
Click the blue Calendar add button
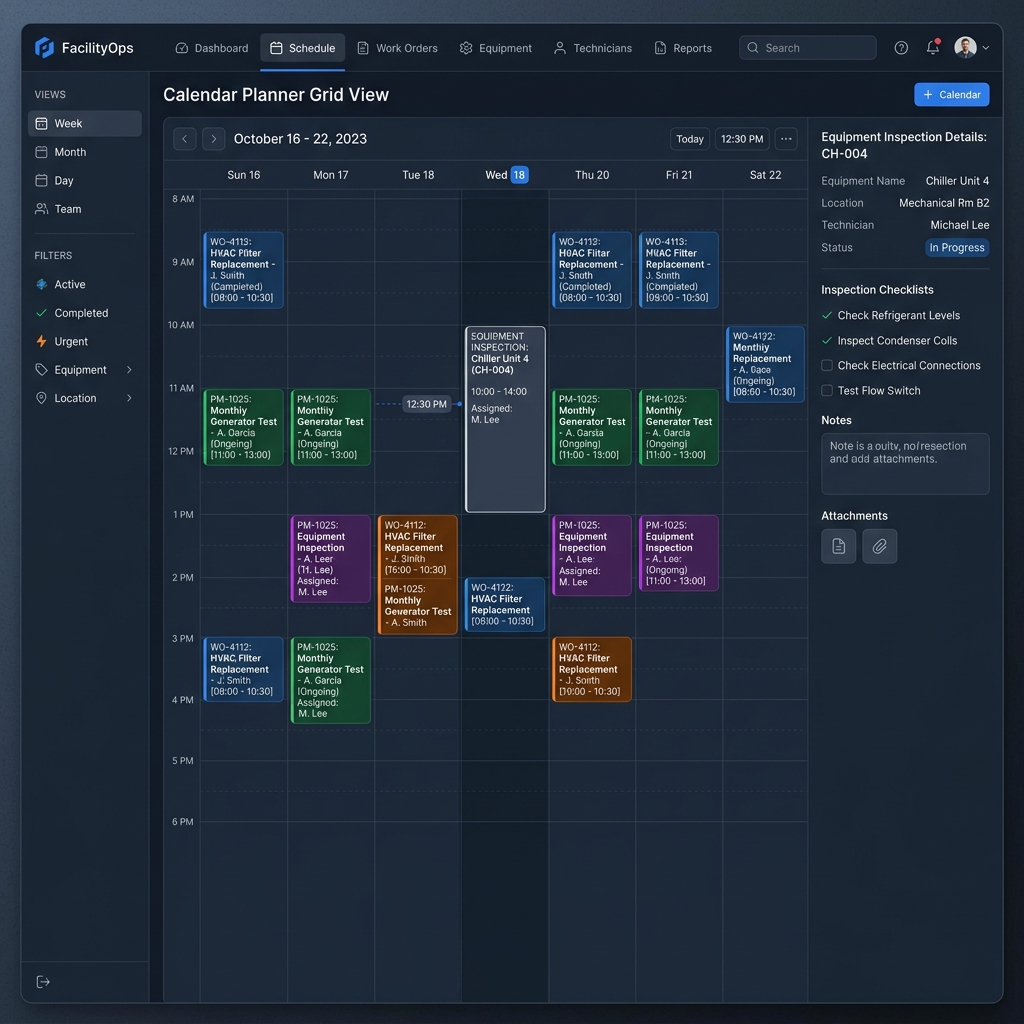951,95
